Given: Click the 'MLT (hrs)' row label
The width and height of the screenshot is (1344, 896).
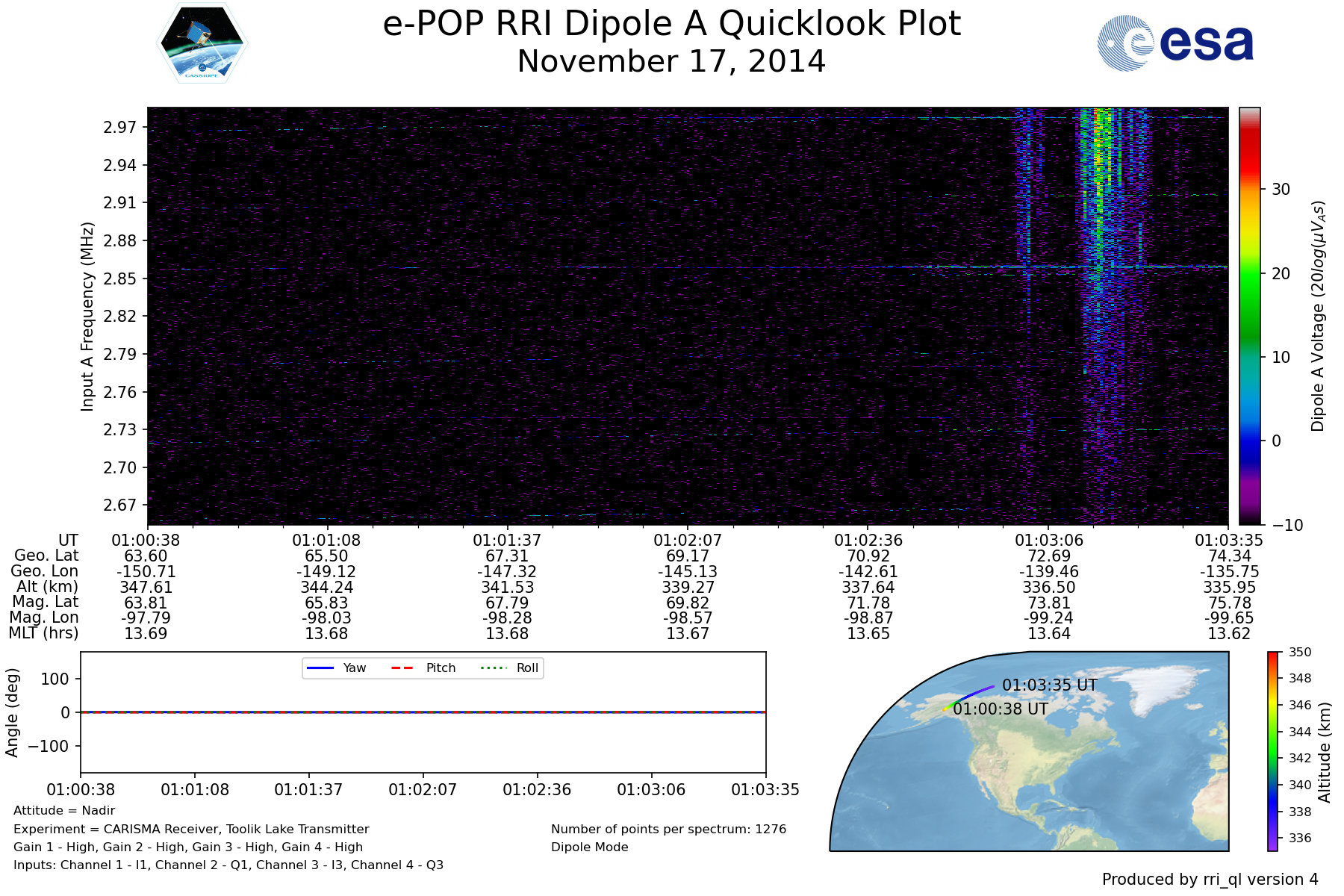Looking at the screenshot, I should [43, 633].
